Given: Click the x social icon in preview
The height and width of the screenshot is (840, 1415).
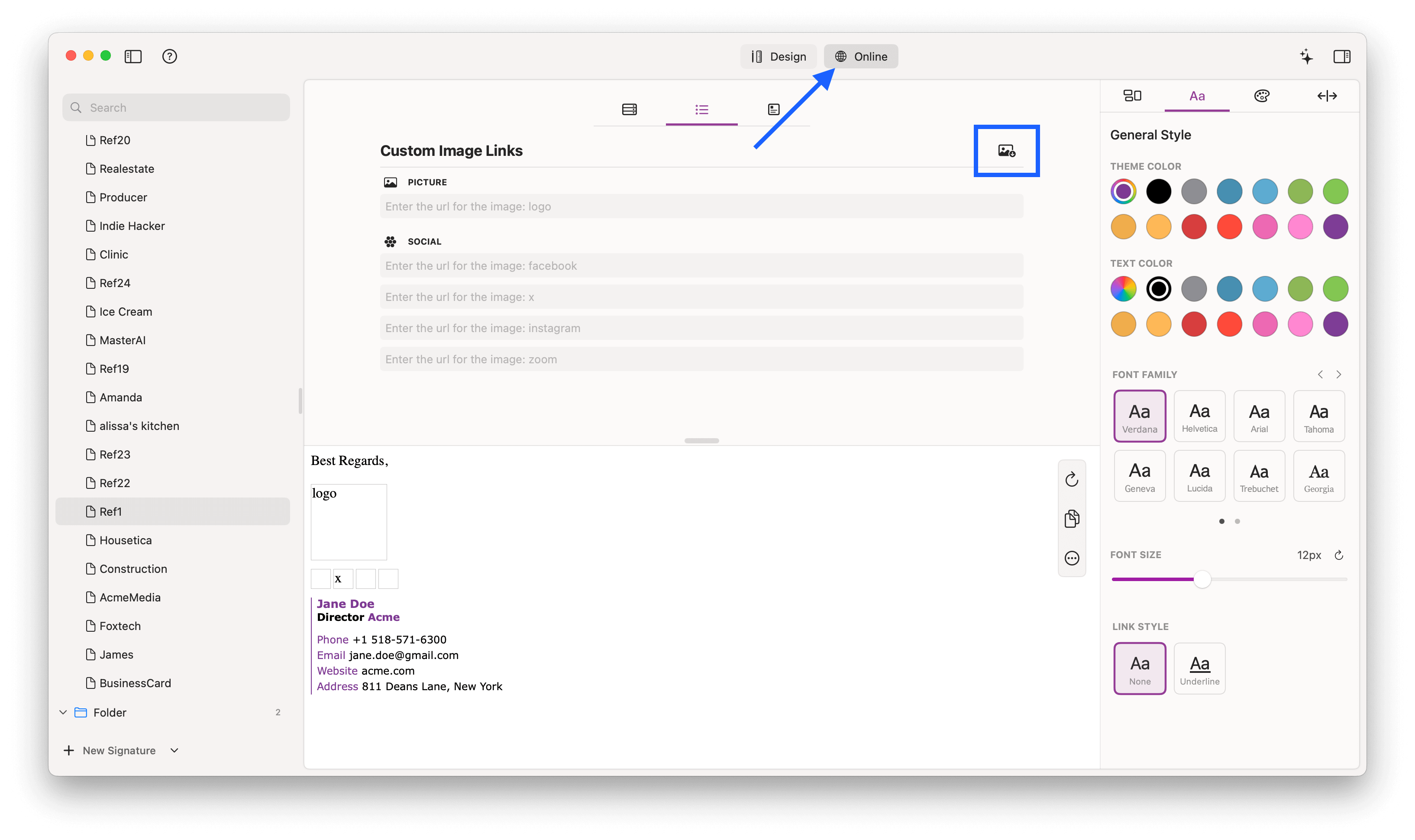Looking at the screenshot, I should pyautogui.click(x=343, y=578).
